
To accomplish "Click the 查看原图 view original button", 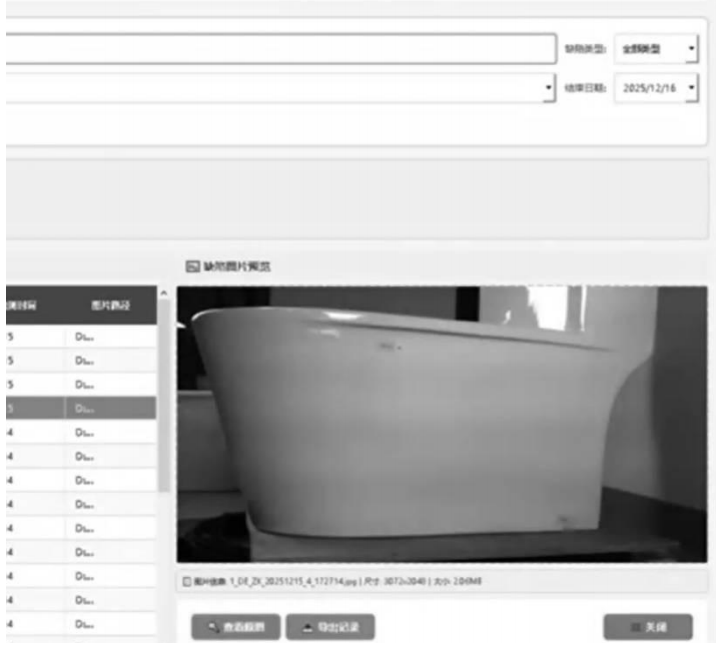I will (235, 628).
